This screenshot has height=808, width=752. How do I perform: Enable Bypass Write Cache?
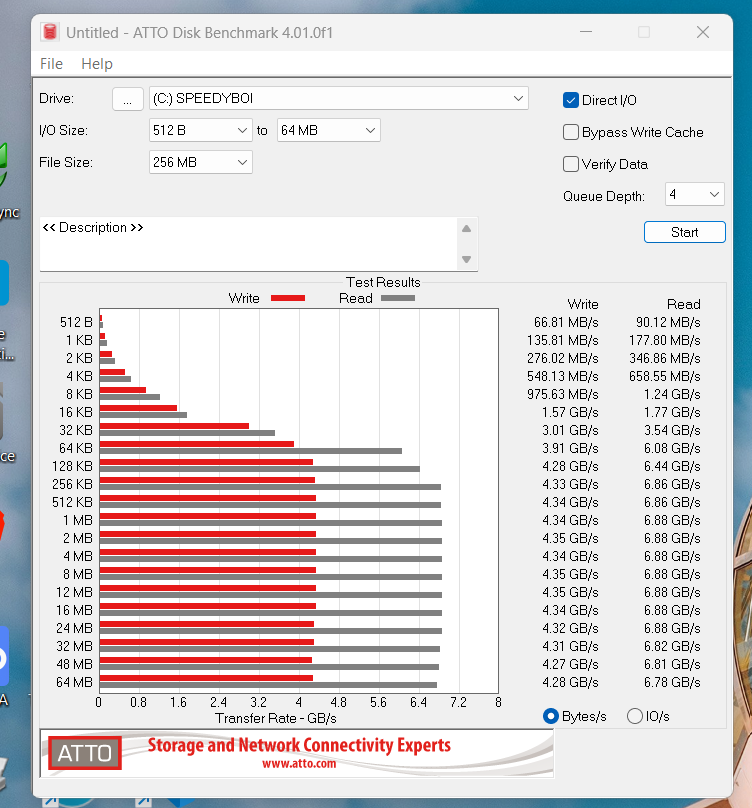(571, 132)
